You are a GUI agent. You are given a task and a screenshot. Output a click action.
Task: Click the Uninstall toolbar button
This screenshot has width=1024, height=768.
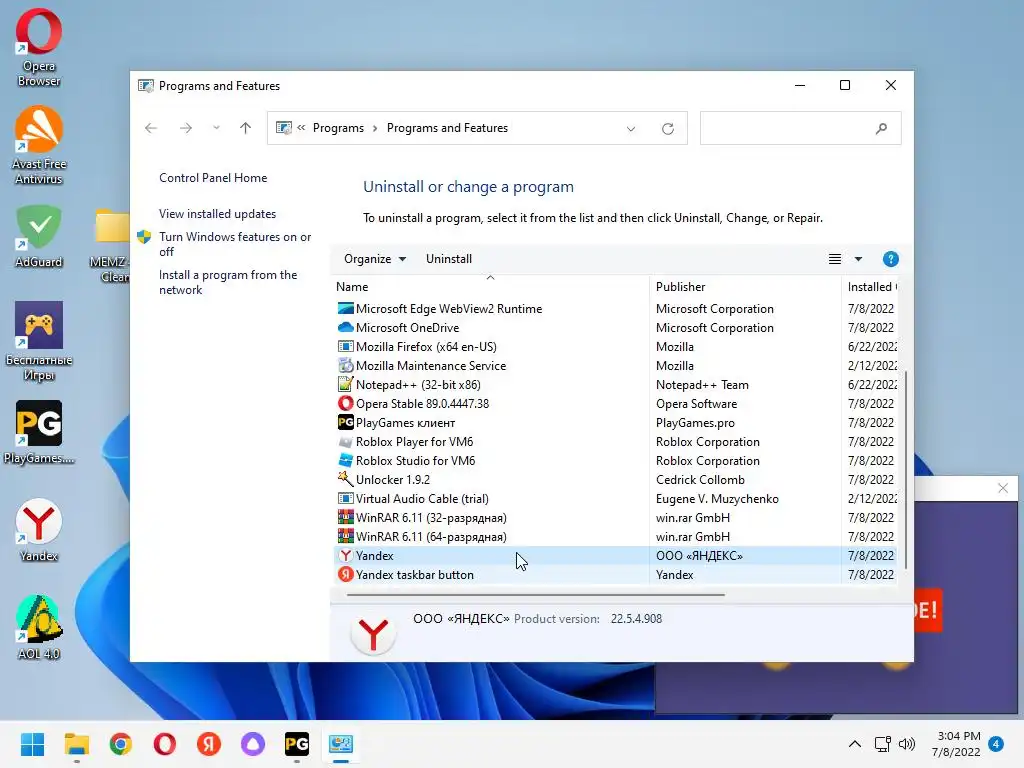tap(449, 259)
